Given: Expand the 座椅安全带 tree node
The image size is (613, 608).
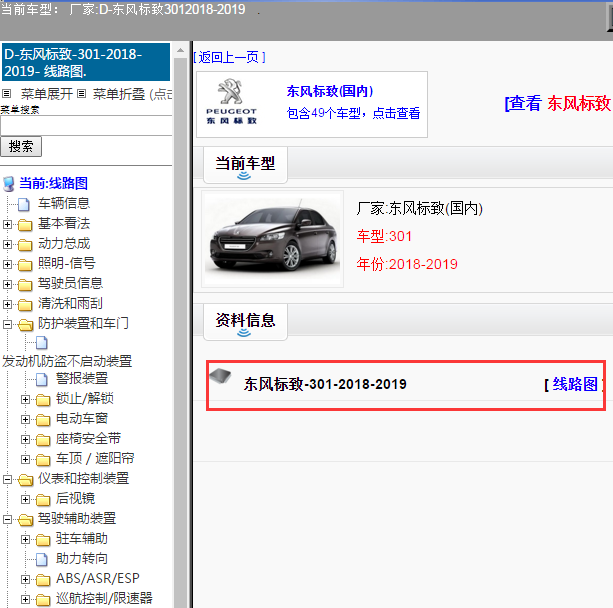Looking at the screenshot, I should coord(25,439).
